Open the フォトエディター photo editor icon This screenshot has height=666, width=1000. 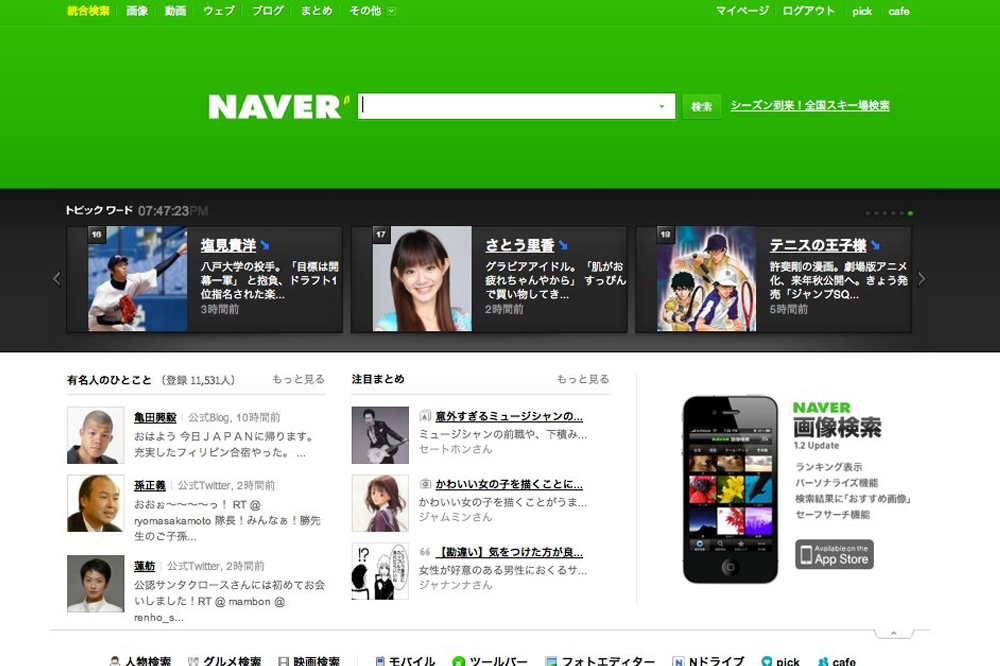[x=551, y=662]
